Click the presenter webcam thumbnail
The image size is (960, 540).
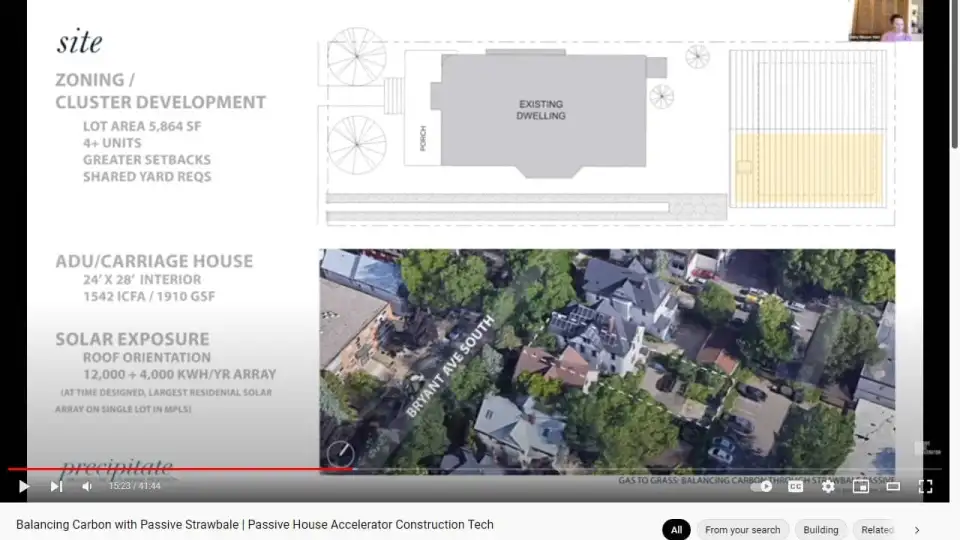pos(885,20)
